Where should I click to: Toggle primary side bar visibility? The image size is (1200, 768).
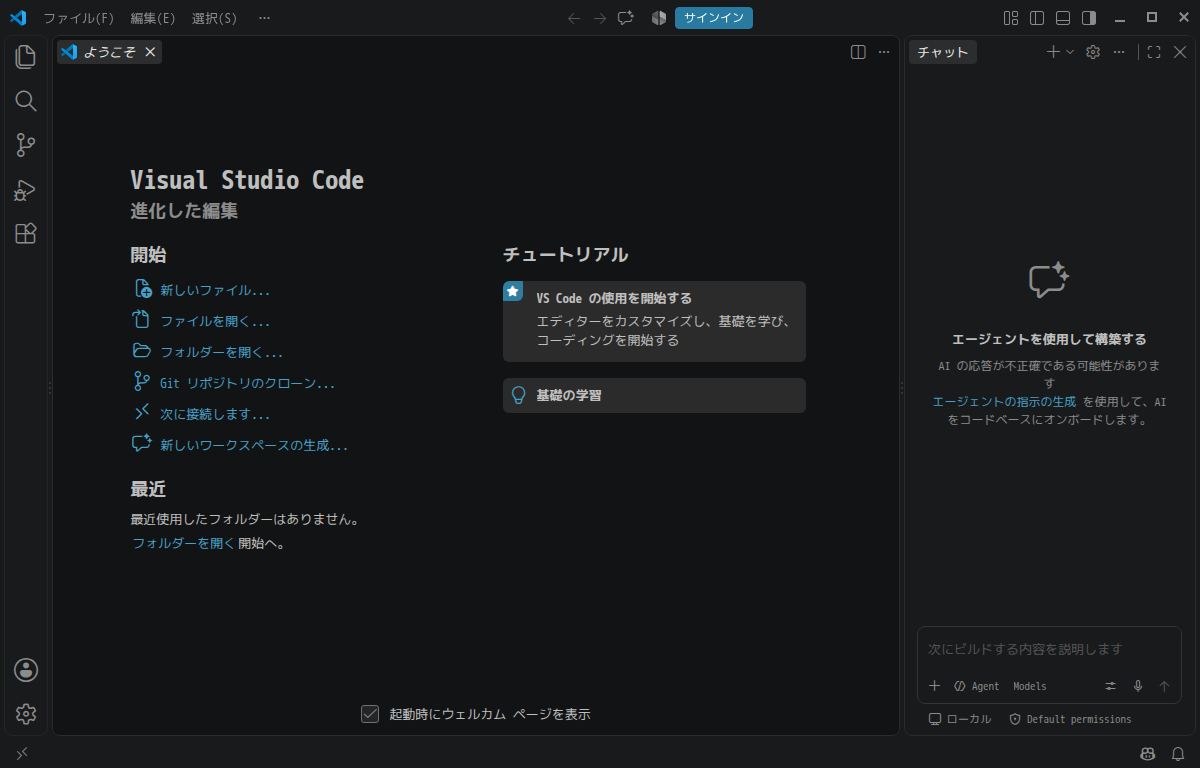1037,18
